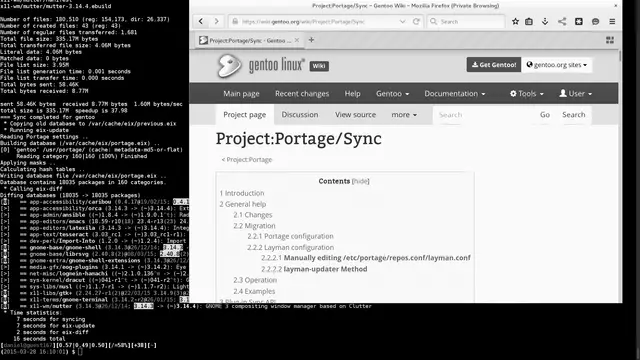Screen dimensions: 640x360
Task: Click the Gentoo linux logo
Action: click(260, 66)
